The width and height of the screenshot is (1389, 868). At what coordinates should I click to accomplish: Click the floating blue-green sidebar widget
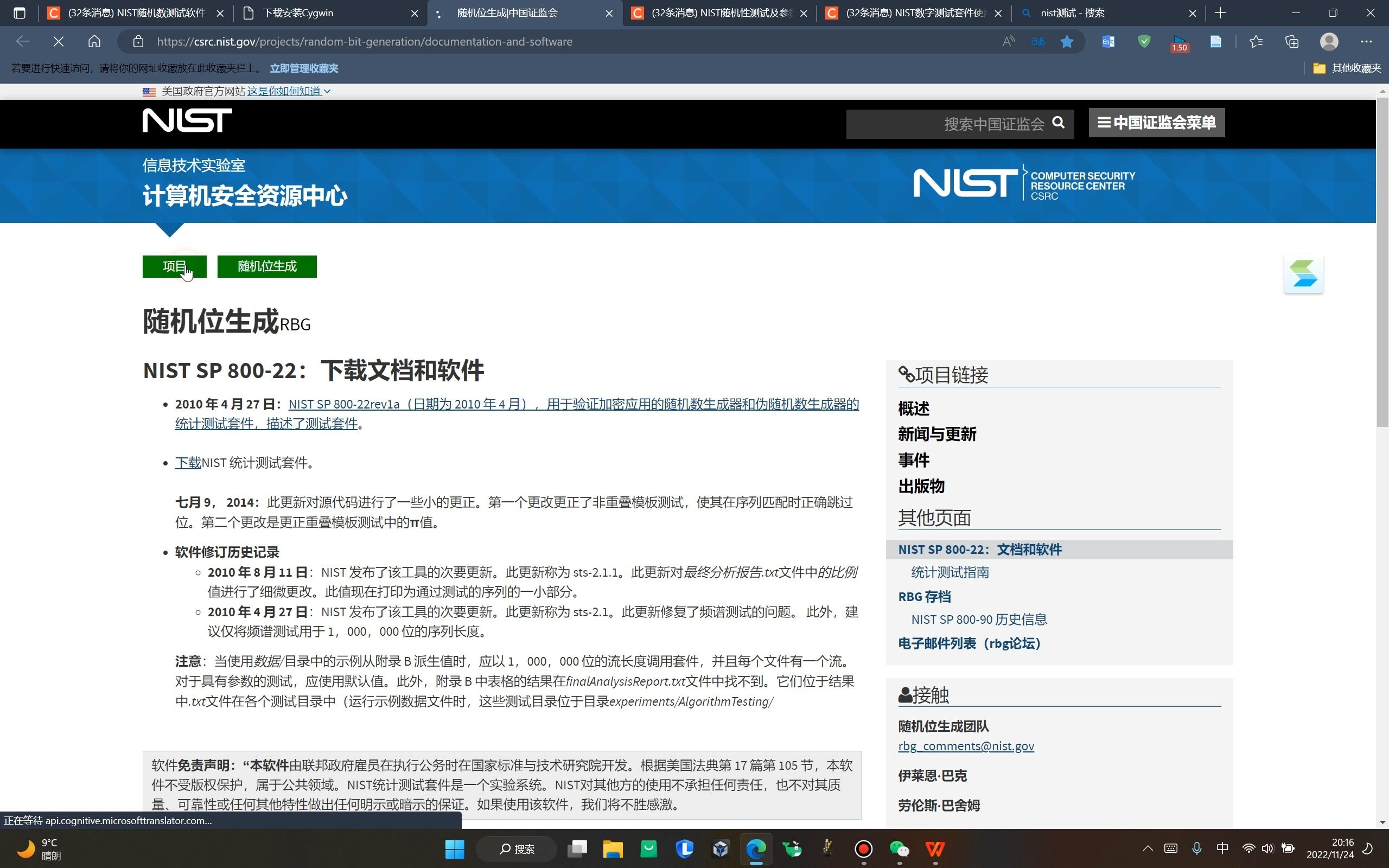pos(1303,274)
